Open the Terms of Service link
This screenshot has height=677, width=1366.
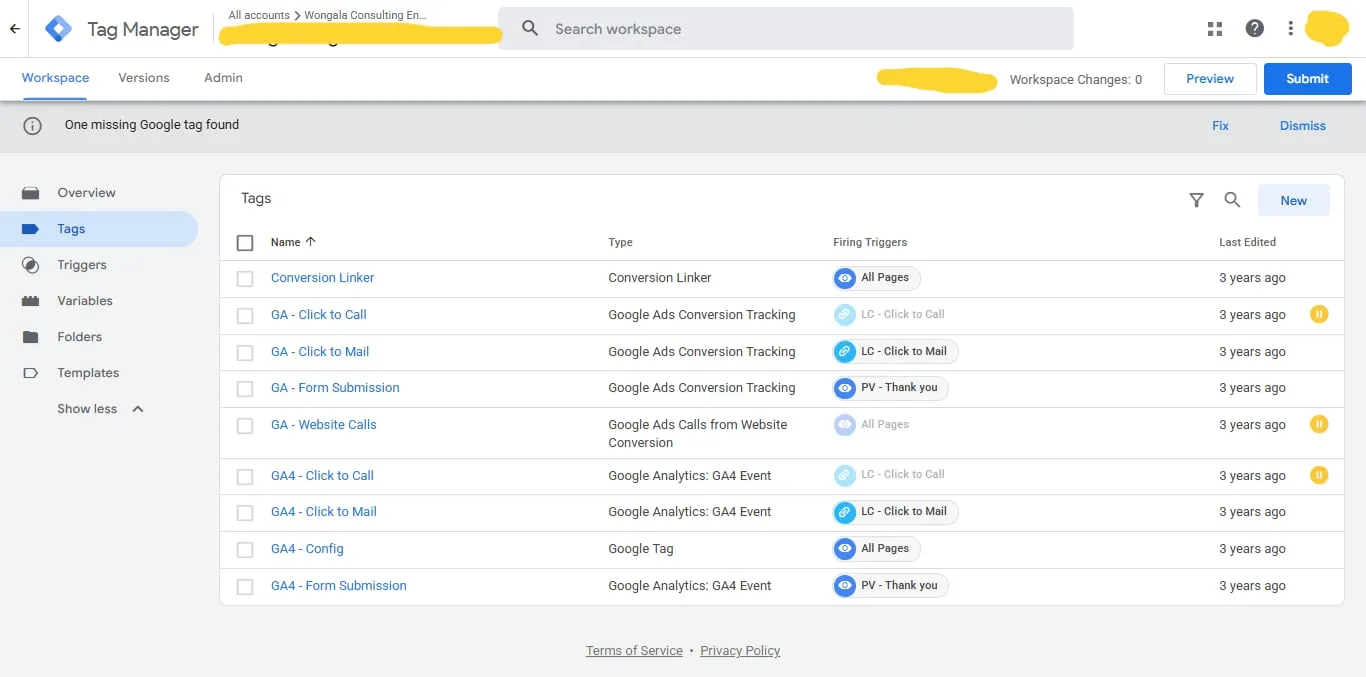(634, 651)
